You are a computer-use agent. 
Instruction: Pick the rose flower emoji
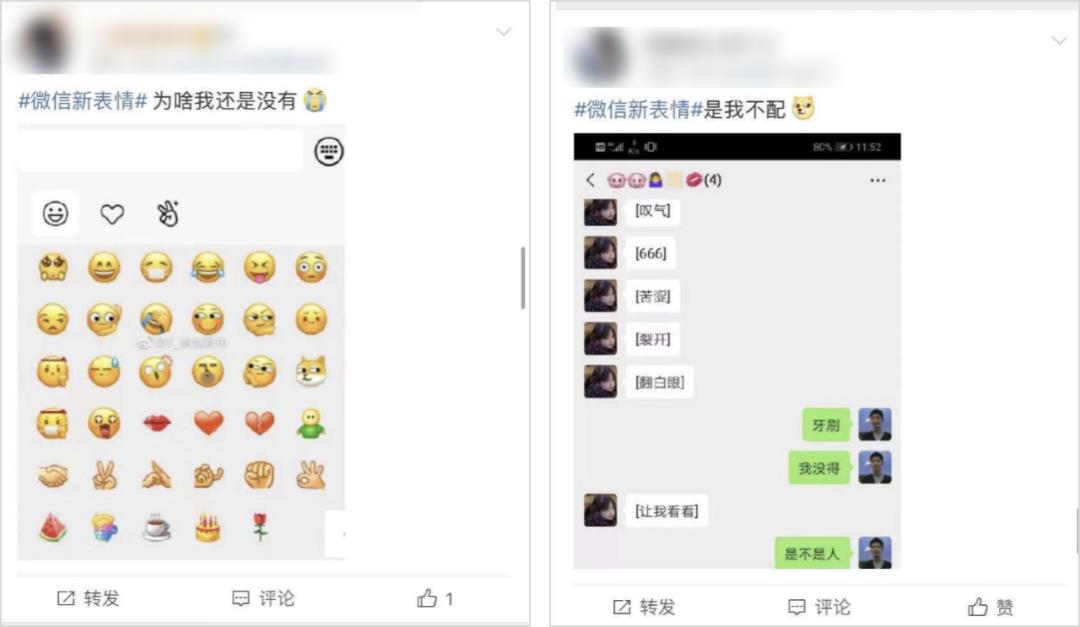260,527
